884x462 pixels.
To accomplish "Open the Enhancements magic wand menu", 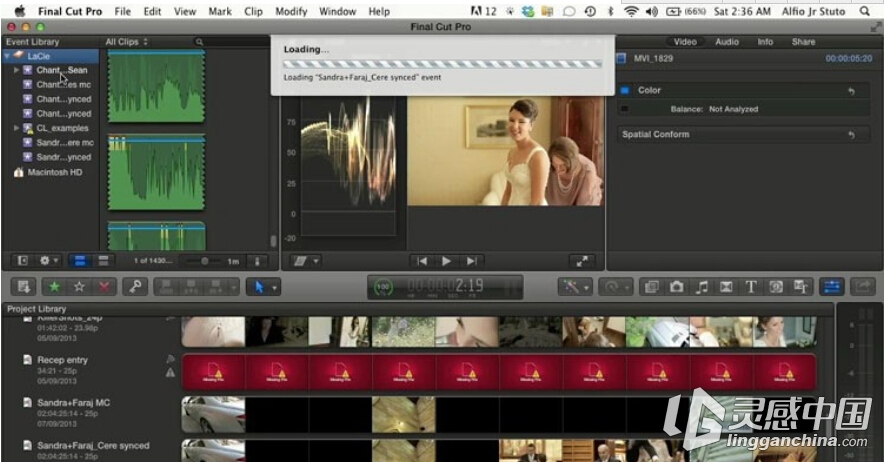I will click(575, 287).
